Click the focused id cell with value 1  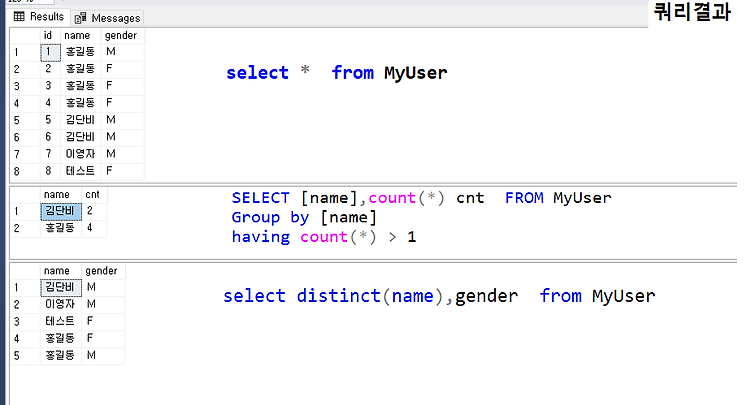coord(50,52)
